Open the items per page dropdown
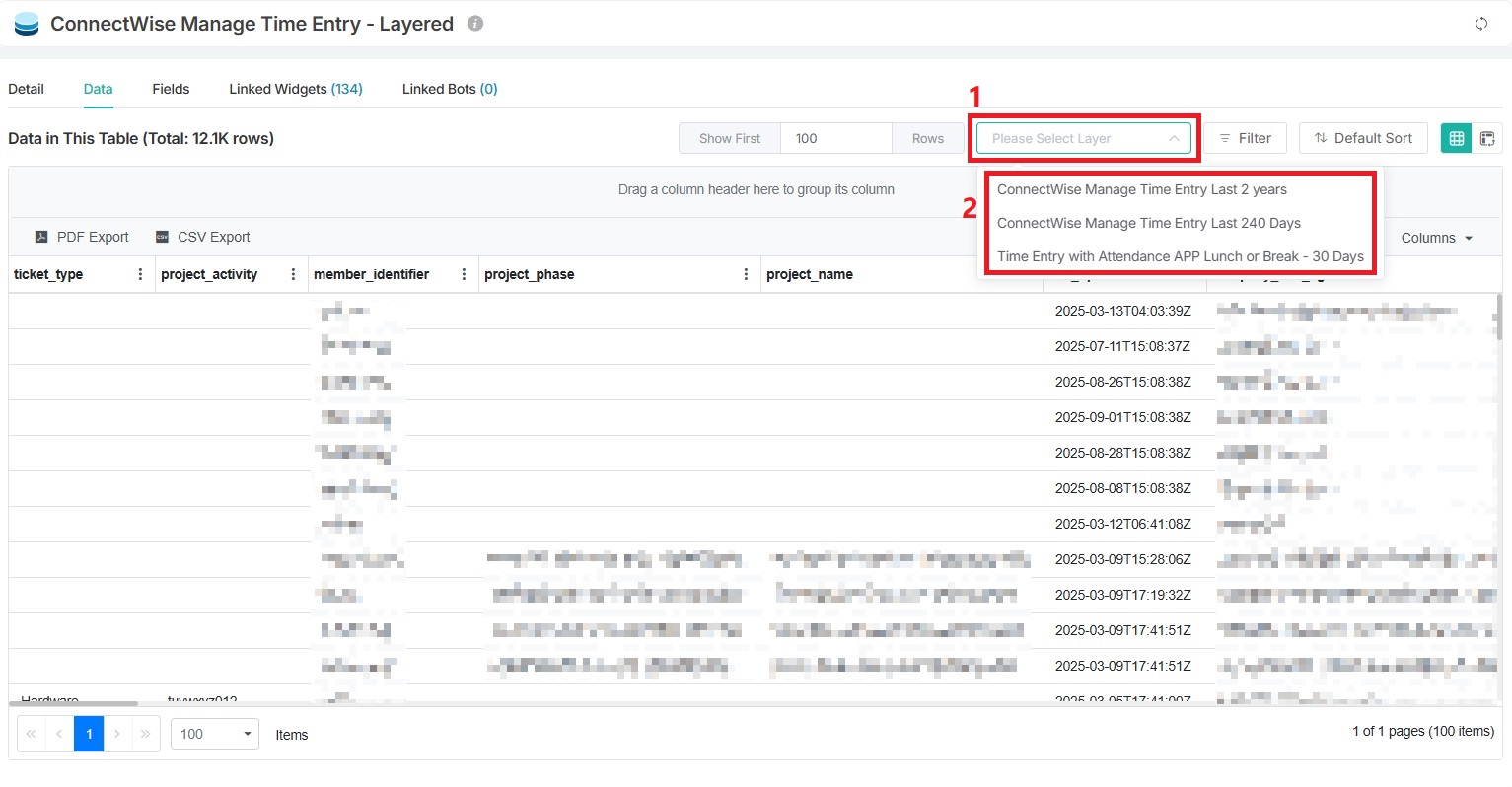The image size is (1512, 787). [214, 734]
